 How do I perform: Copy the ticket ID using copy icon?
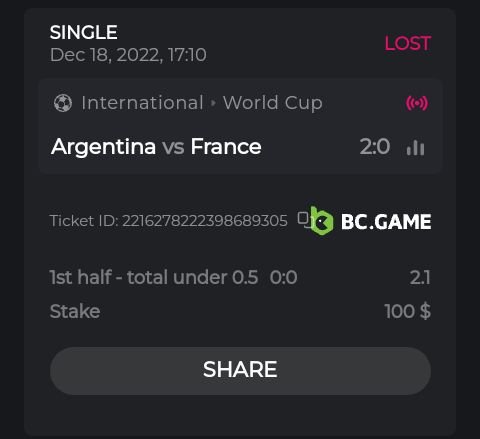coord(304,220)
